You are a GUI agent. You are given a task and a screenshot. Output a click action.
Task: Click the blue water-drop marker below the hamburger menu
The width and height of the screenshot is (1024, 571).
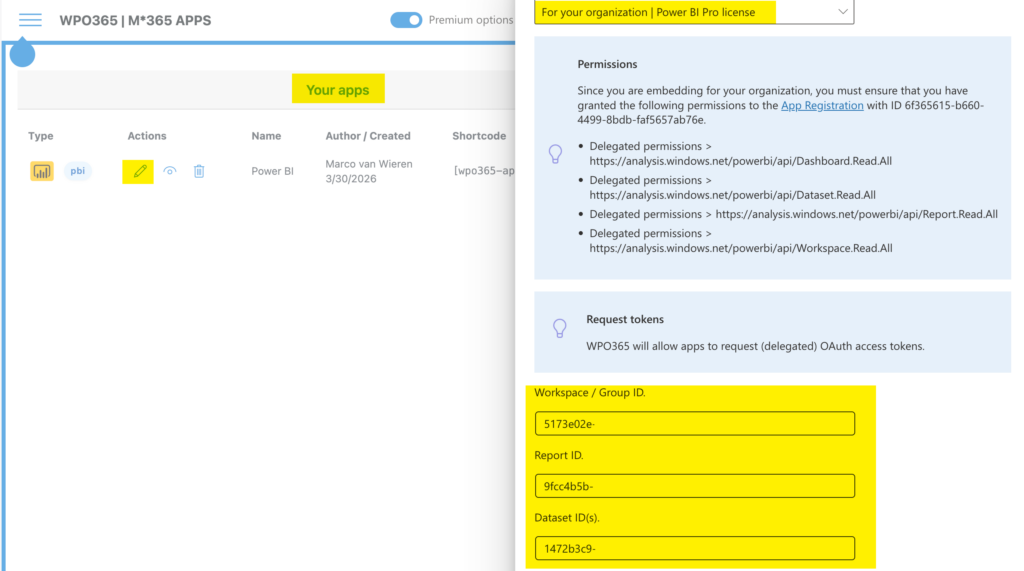coord(22,52)
